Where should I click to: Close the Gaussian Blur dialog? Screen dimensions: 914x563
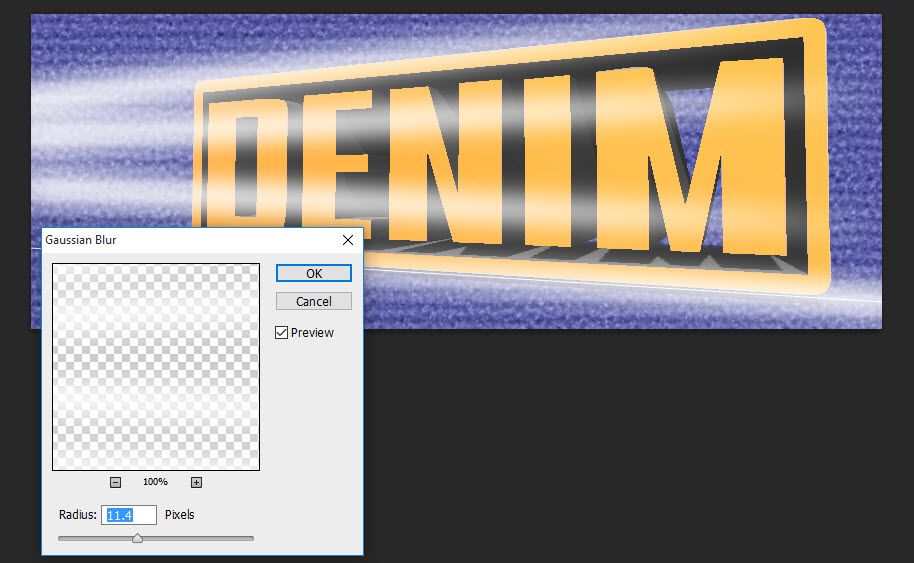click(348, 241)
